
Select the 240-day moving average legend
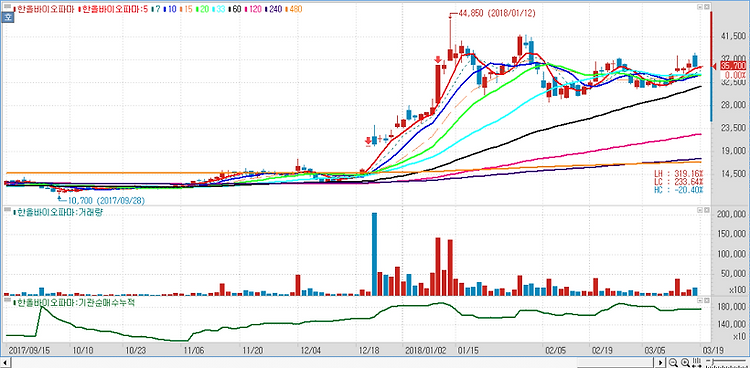tap(273, 9)
